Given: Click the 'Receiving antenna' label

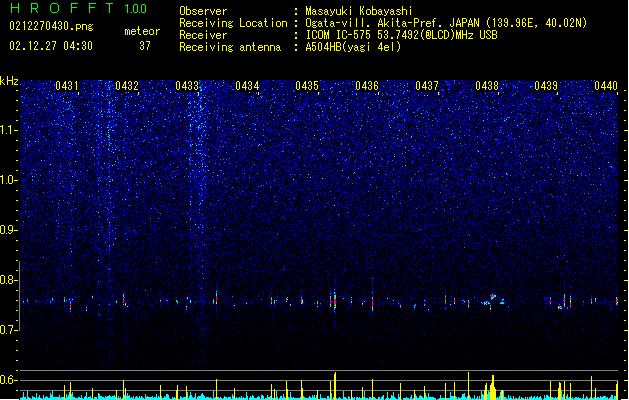Looking at the screenshot, I should [x=230, y=47].
